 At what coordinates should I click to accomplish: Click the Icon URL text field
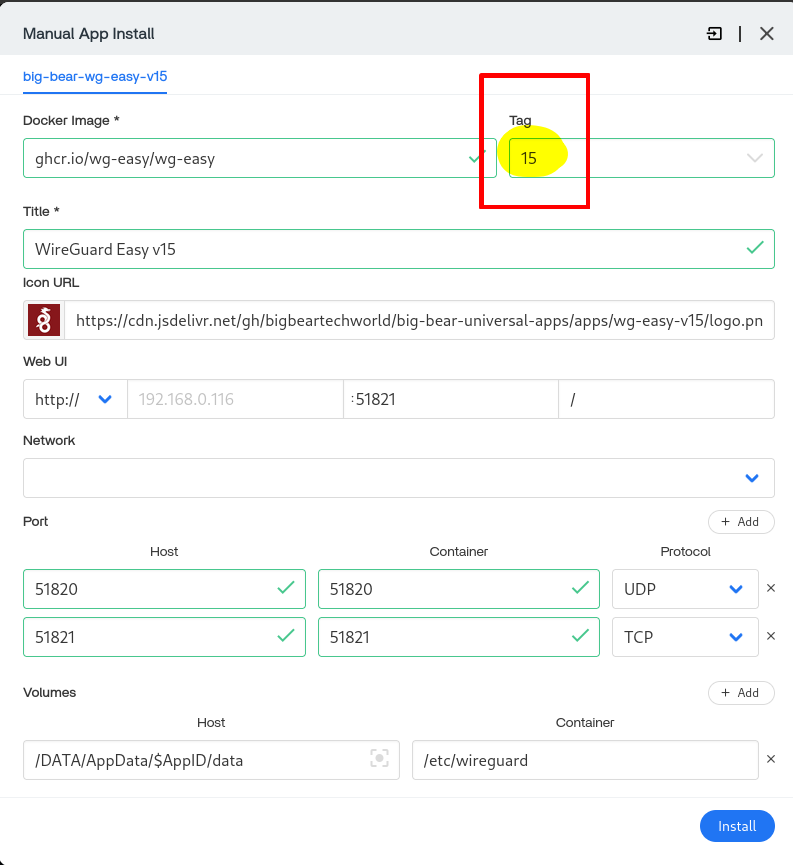[420, 320]
